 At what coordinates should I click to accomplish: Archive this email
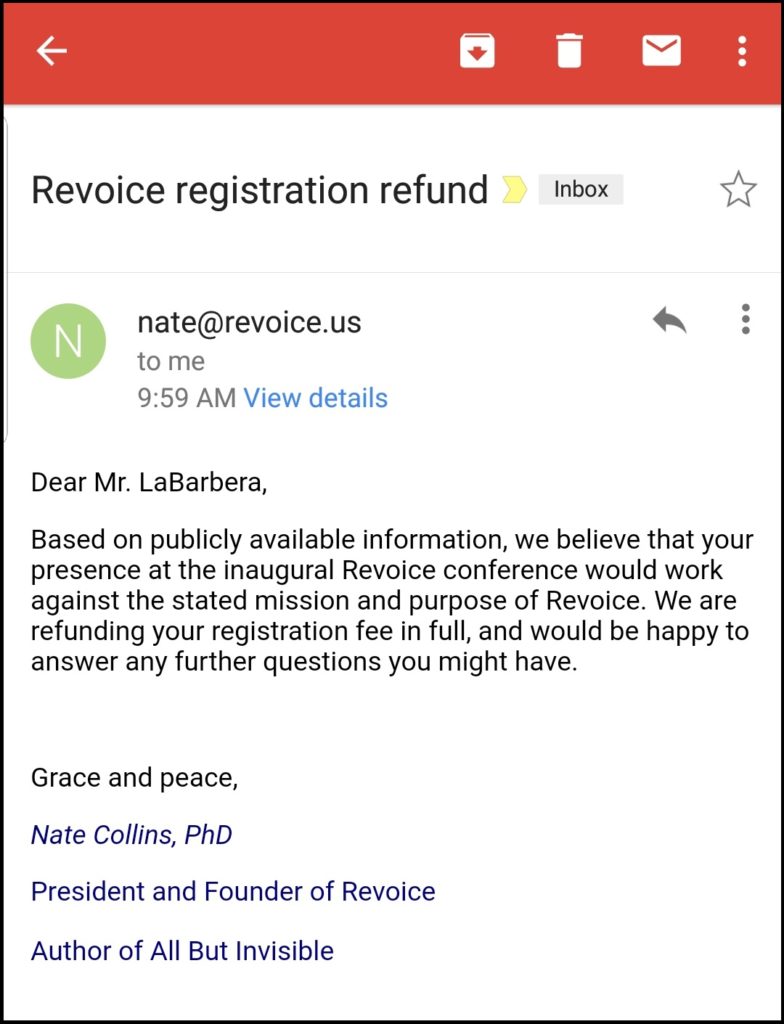tap(478, 51)
